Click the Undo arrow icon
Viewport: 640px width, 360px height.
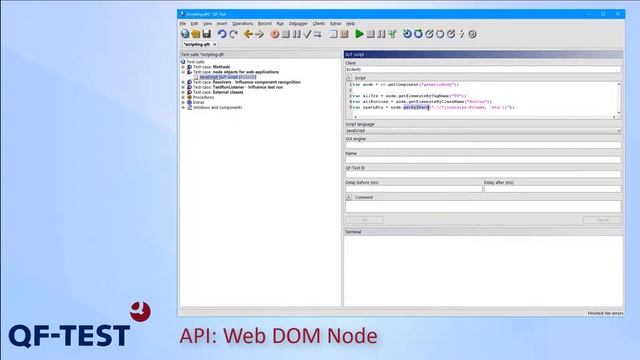coord(222,34)
